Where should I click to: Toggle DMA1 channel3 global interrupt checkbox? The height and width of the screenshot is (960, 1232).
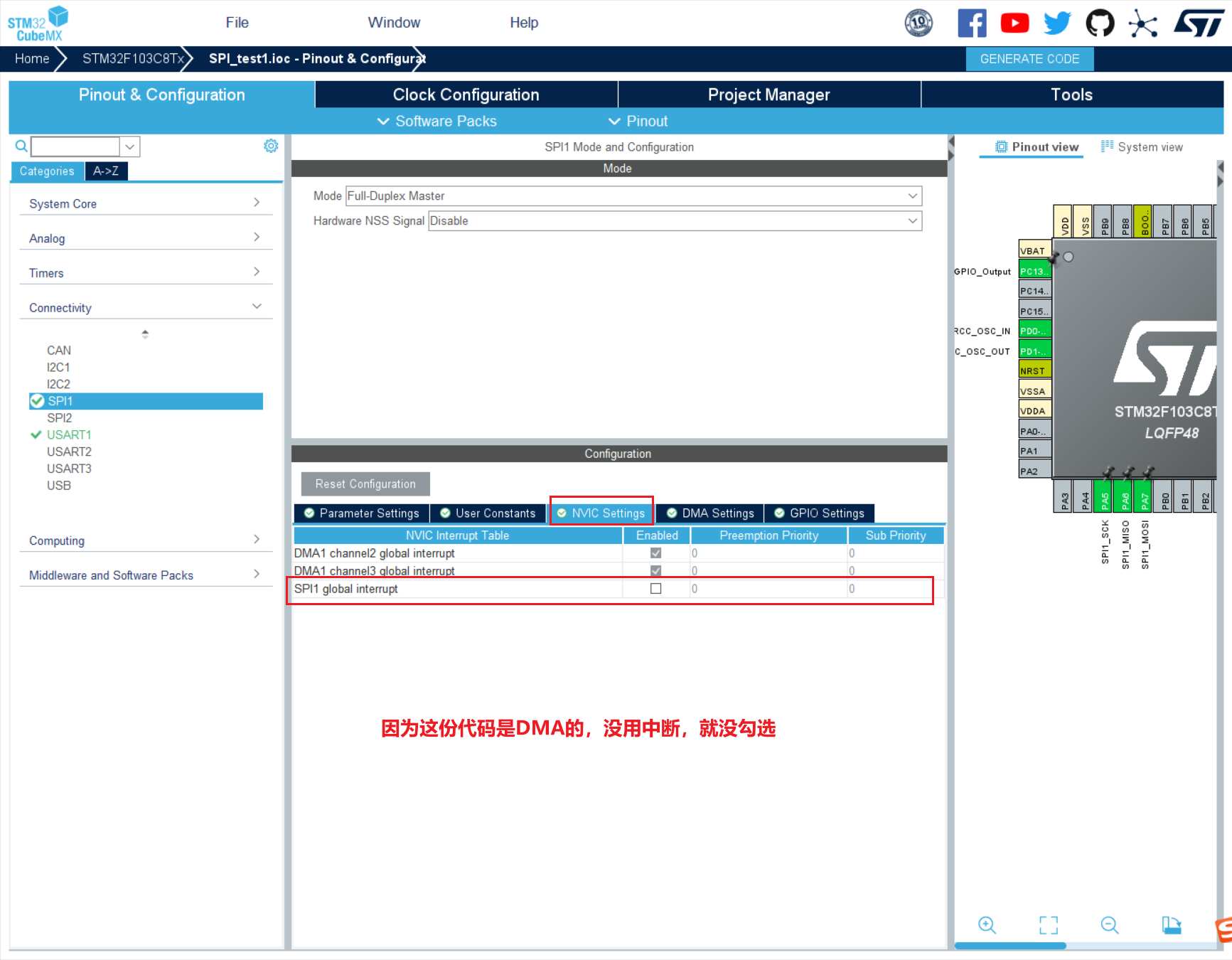click(x=656, y=571)
